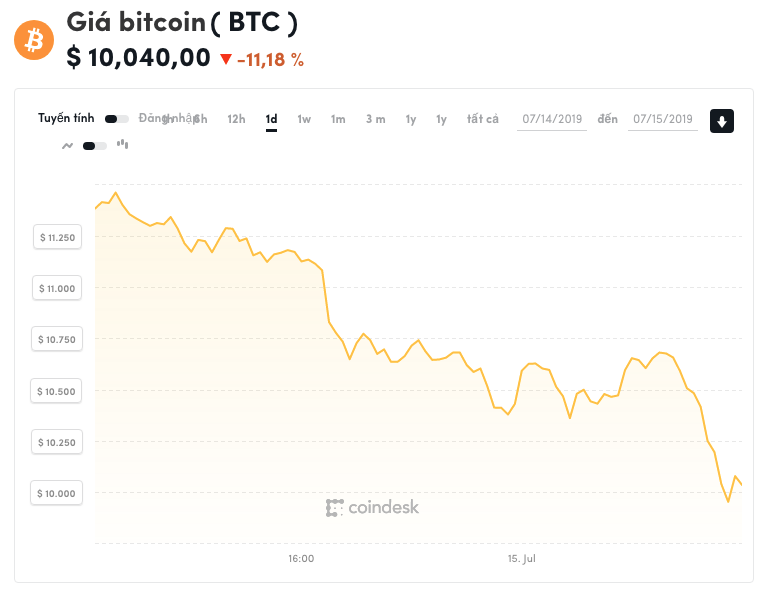Click the orange Bitcoin logo icon
The width and height of the screenshot is (766, 595).
coord(34,40)
